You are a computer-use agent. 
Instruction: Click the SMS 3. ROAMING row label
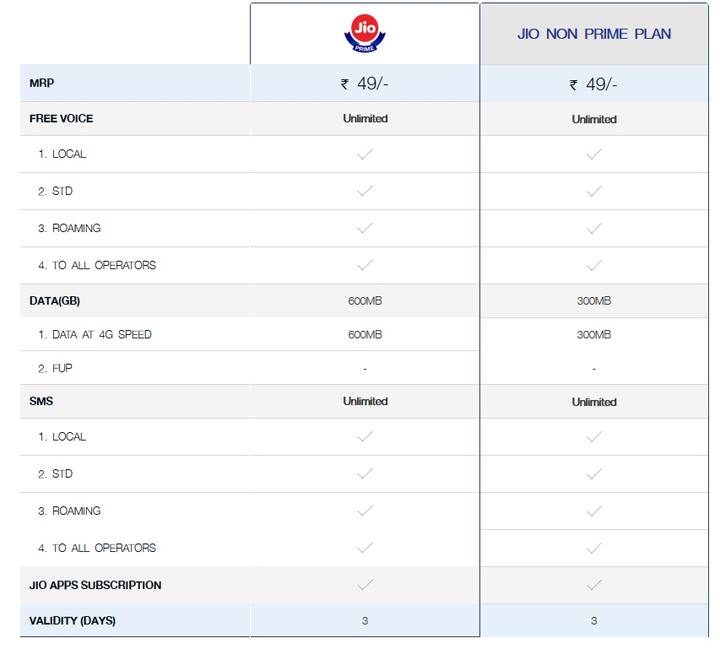click(69, 511)
